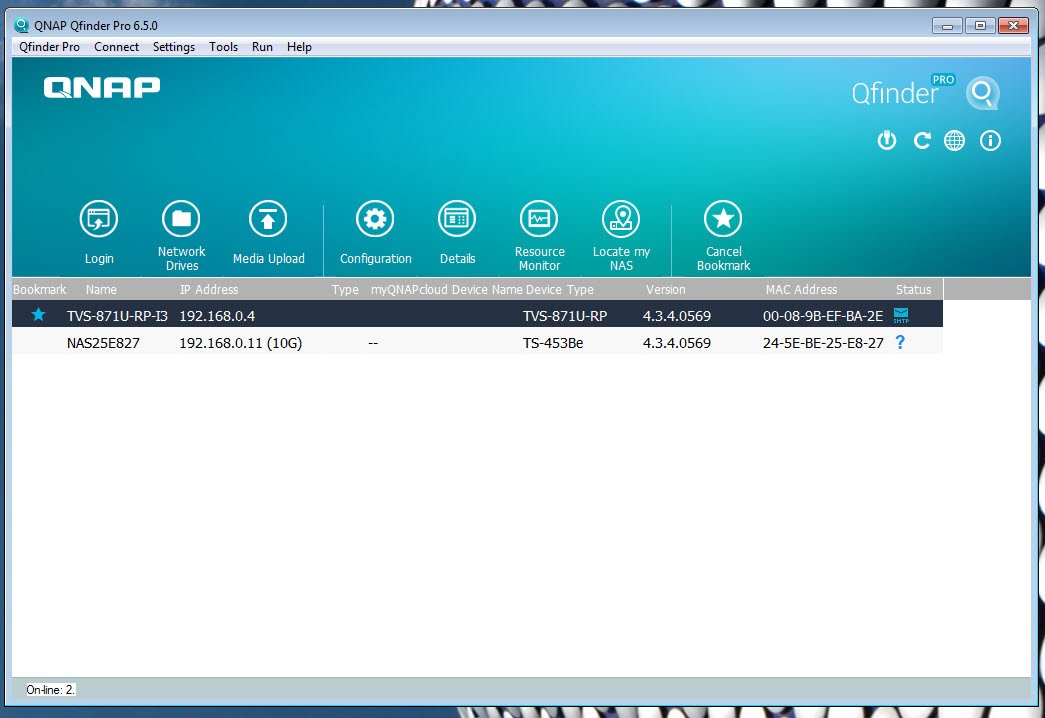Sort by Version column header

click(x=666, y=289)
